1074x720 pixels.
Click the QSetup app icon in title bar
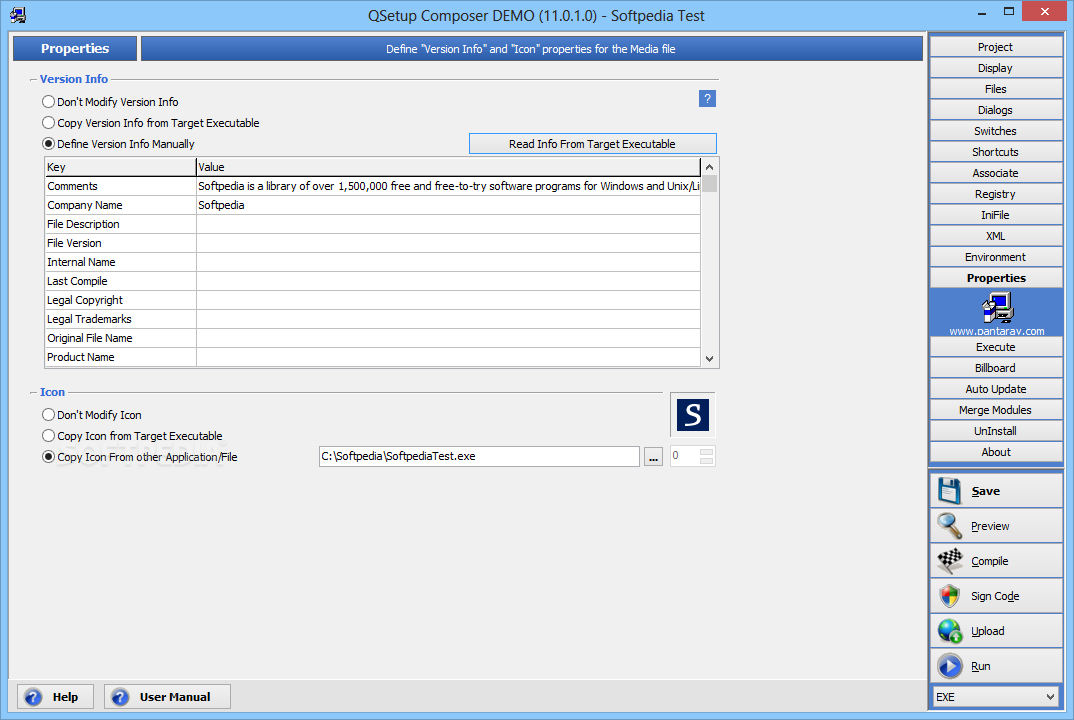pos(18,15)
